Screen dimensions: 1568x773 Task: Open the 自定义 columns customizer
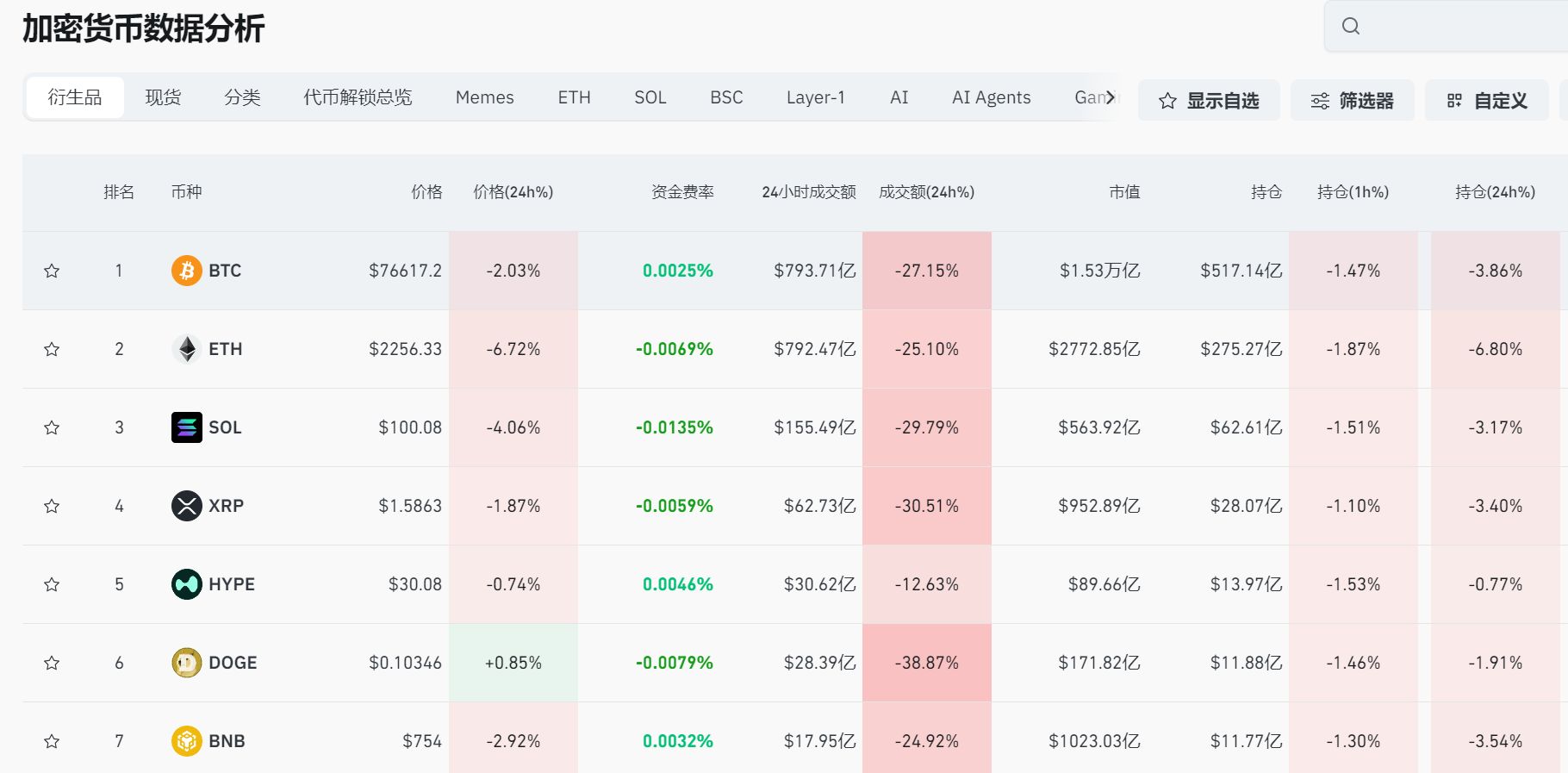pyautogui.click(x=1486, y=101)
